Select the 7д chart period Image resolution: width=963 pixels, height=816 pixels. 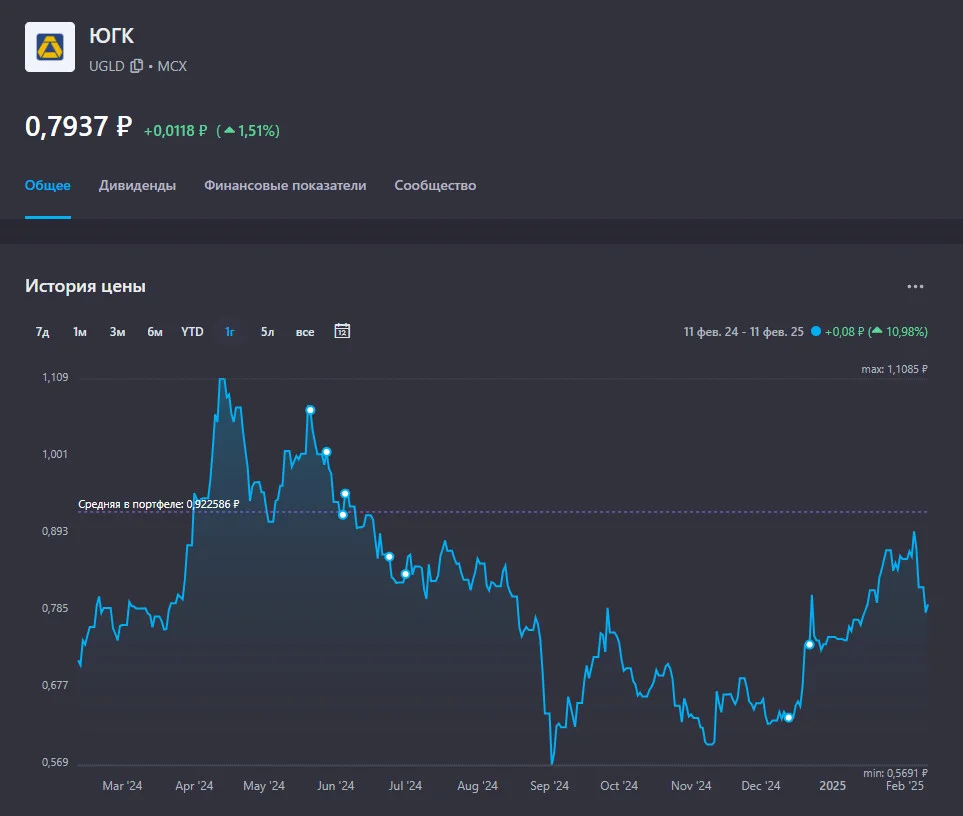42,332
